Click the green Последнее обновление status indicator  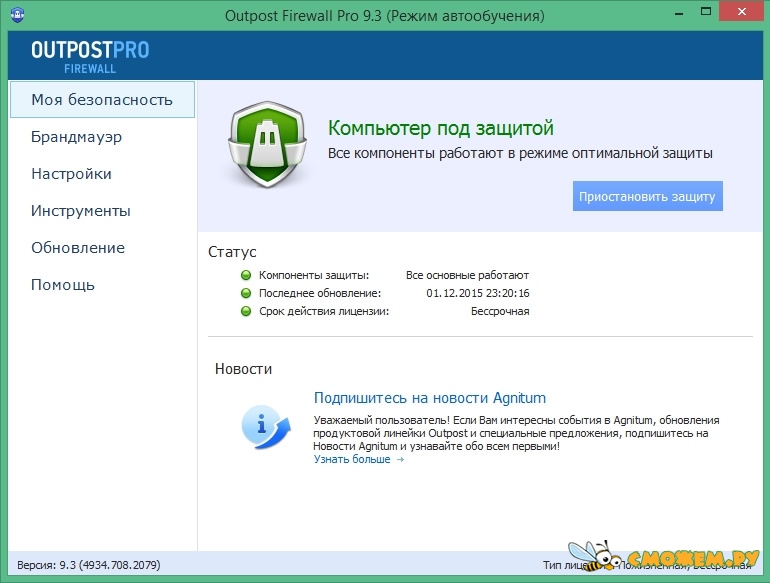click(246, 293)
